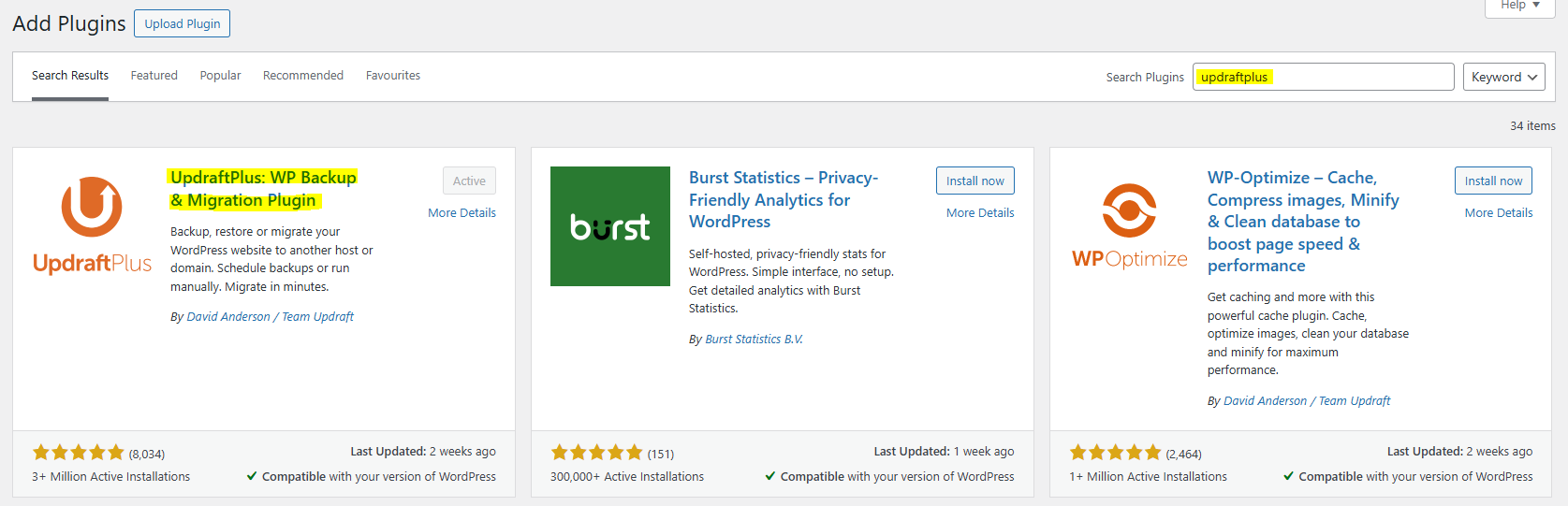
Task: Open More Details for UpdraftPlus
Action: [x=462, y=213]
